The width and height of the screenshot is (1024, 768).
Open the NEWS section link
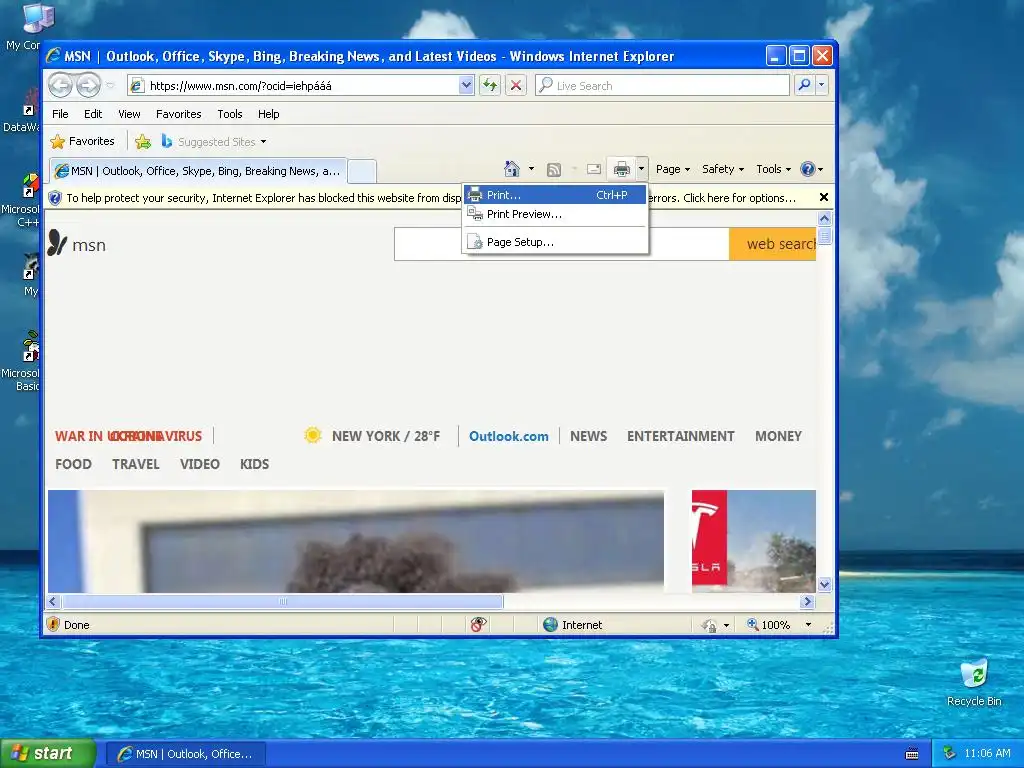588,436
